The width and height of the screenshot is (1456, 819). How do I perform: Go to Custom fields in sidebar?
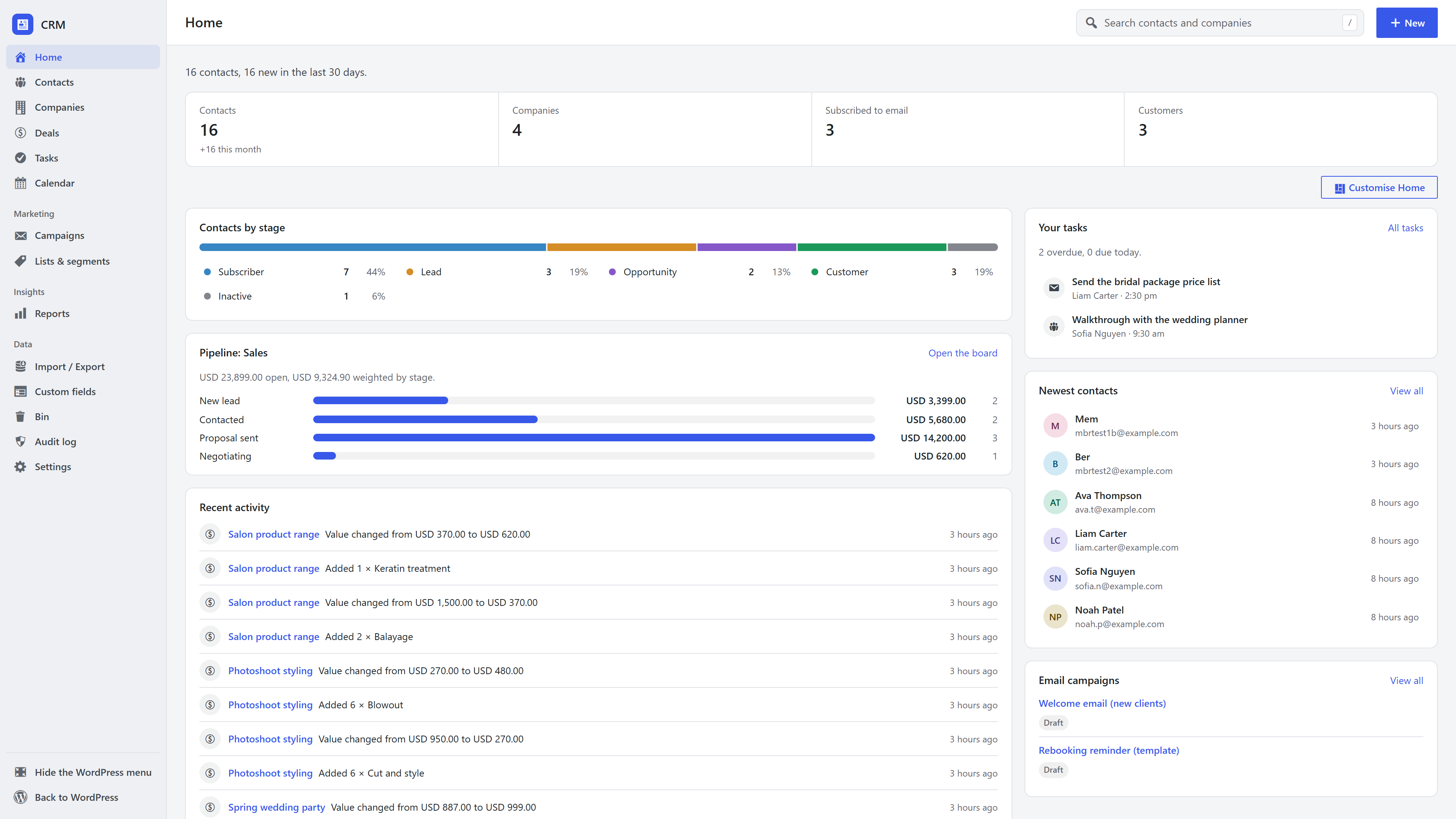tap(83, 392)
